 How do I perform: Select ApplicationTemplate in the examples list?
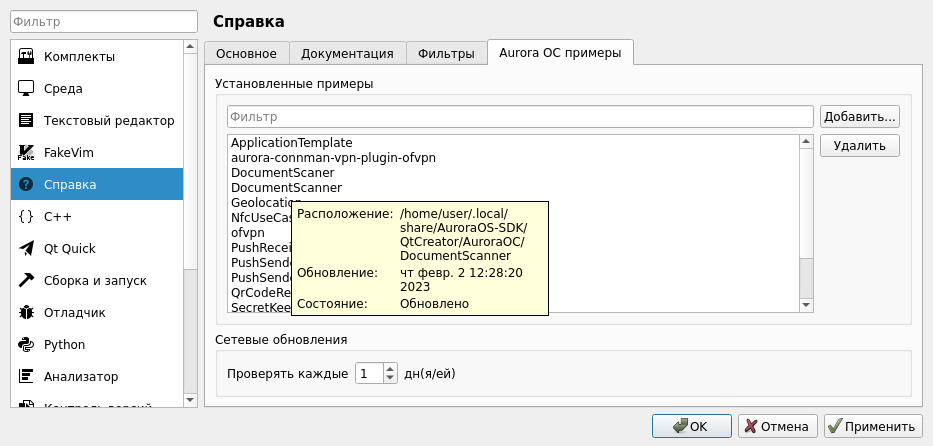[x=292, y=143]
